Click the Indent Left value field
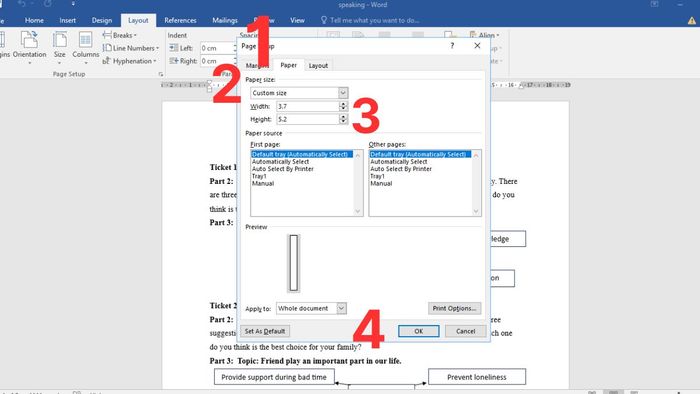Image resolution: width=700 pixels, height=394 pixels. tap(218, 48)
